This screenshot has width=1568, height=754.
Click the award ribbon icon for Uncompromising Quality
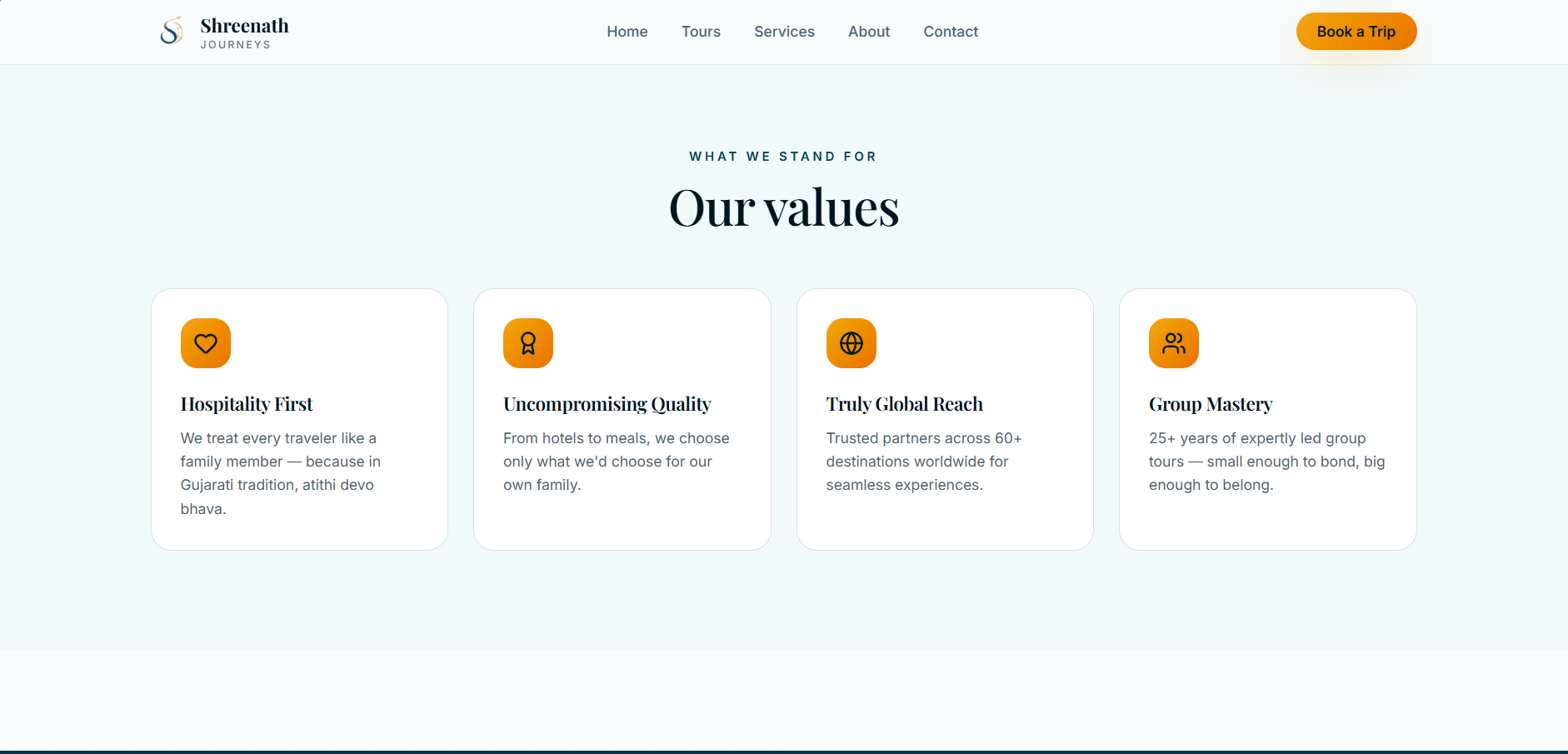pos(528,343)
